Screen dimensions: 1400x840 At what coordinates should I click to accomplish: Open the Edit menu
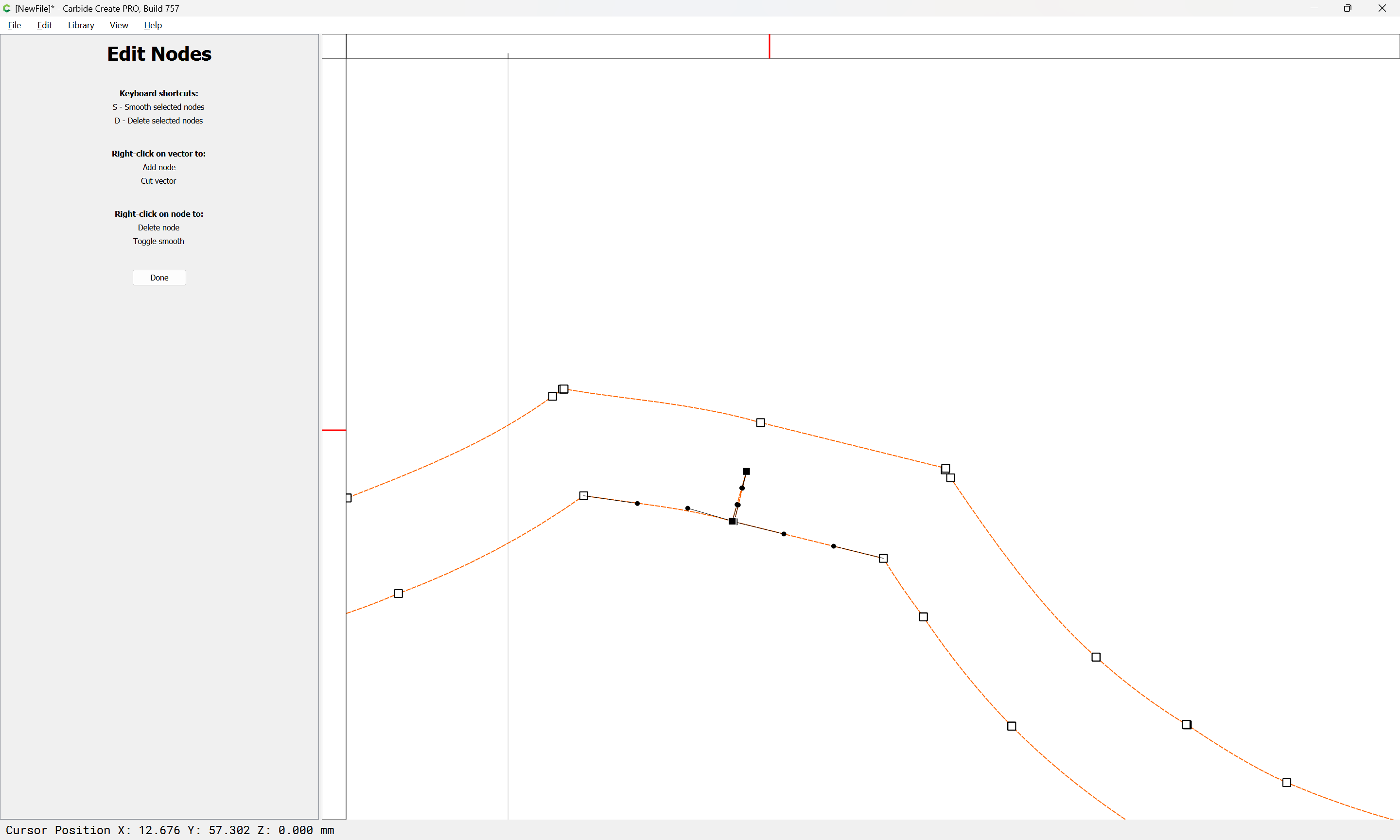point(44,25)
